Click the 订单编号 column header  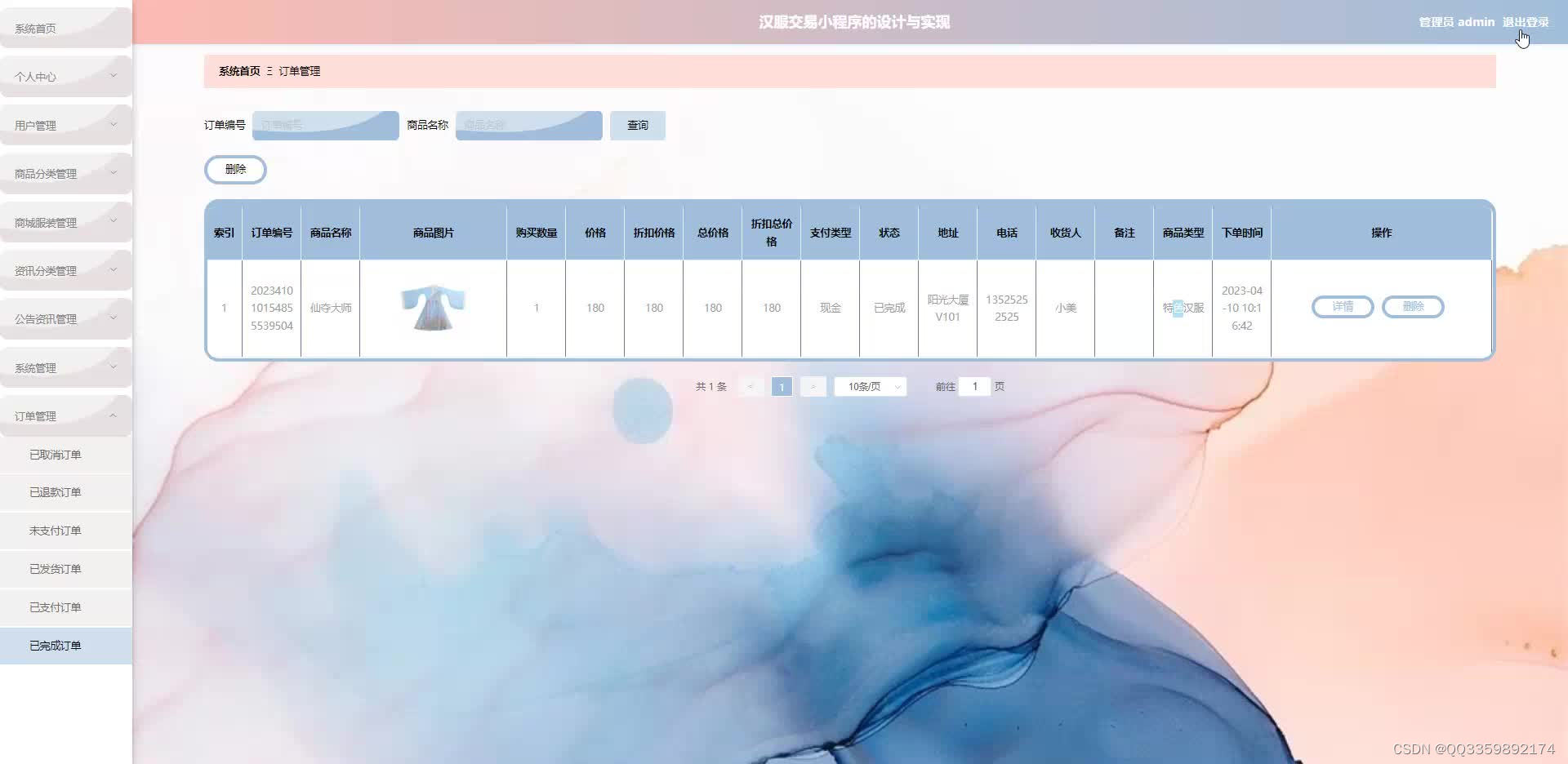(272, 233)
